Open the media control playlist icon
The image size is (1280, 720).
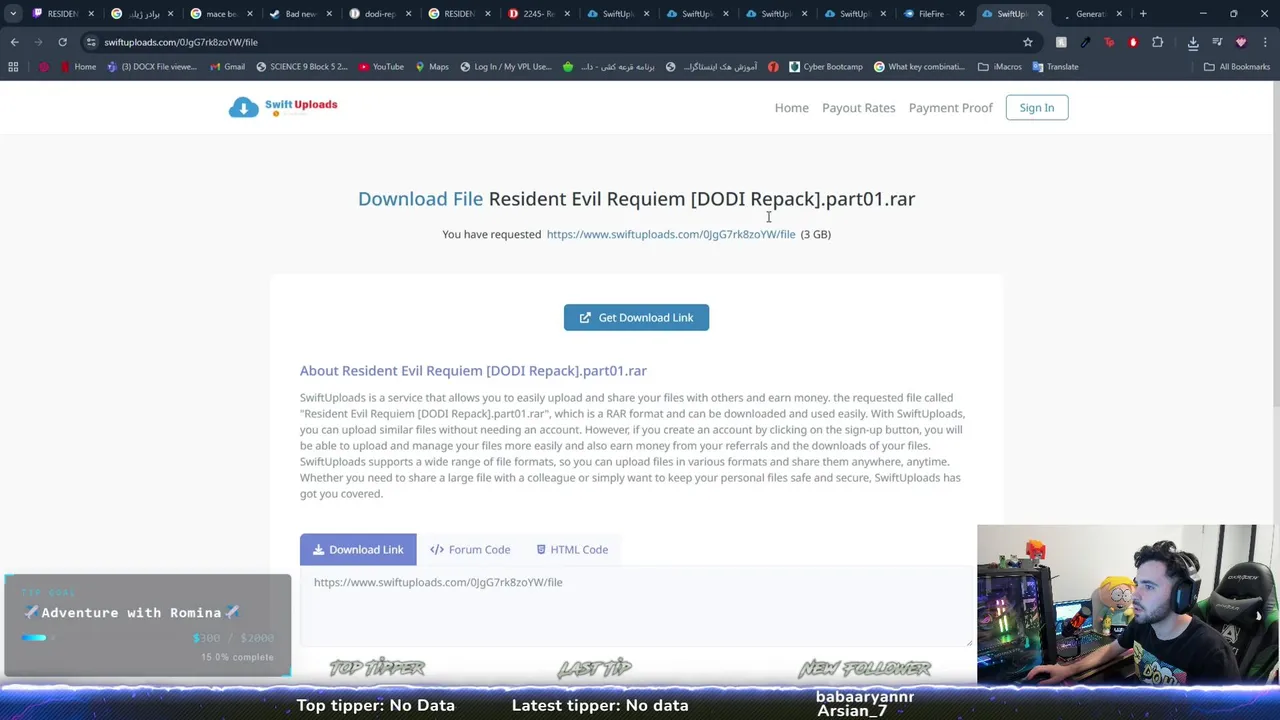[1217, 42]
